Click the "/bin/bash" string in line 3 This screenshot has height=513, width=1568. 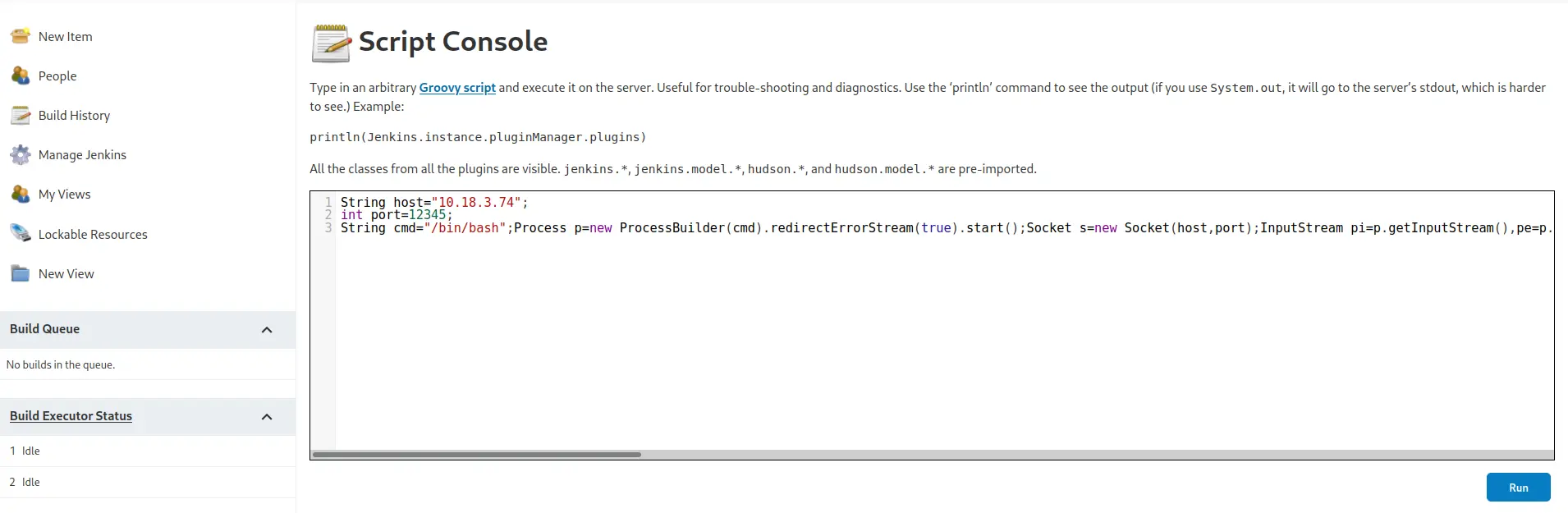[x=465, y=228]
